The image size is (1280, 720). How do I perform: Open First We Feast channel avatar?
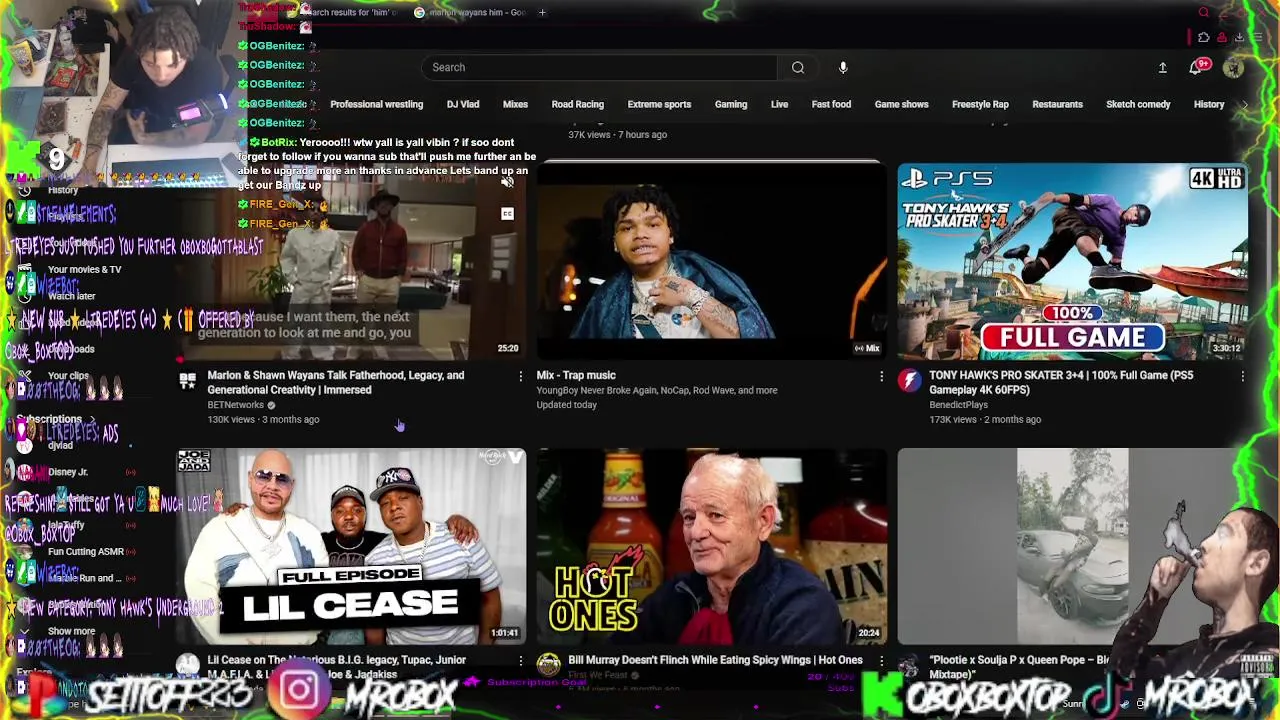[x=548, y=665]
